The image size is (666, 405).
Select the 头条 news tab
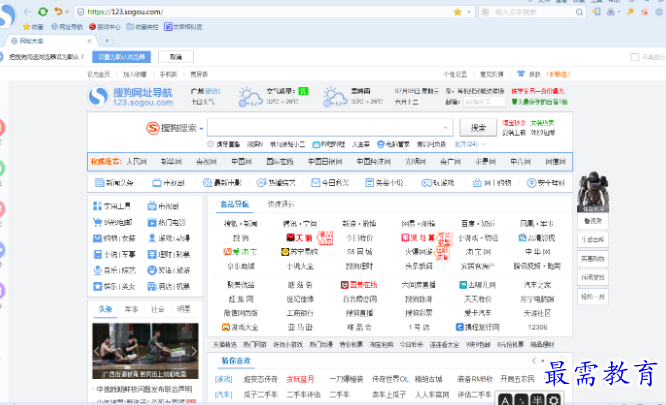pyautogui.click(x=105, y=309)
